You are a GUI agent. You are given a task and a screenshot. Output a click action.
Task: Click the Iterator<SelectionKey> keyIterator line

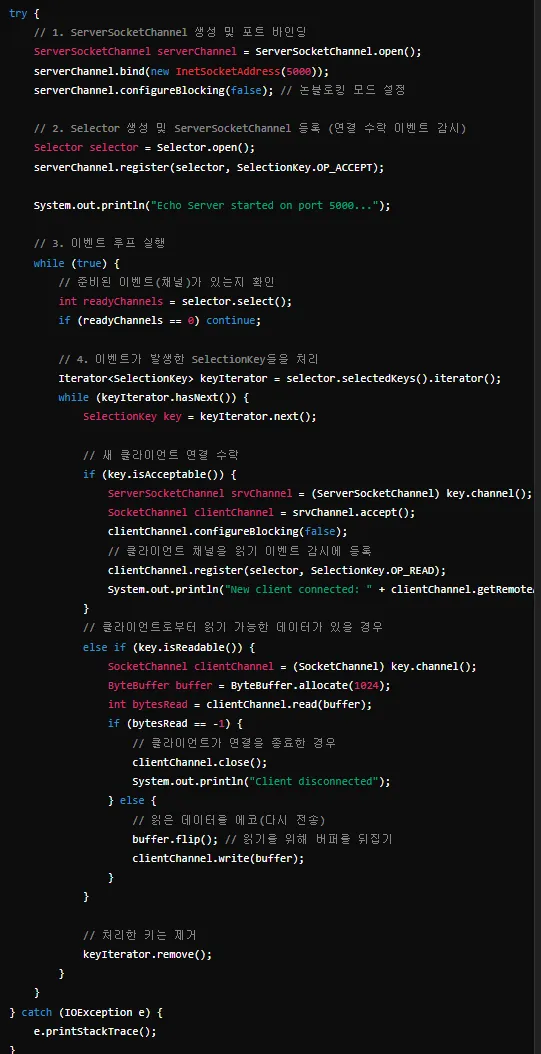click(280, 378)
